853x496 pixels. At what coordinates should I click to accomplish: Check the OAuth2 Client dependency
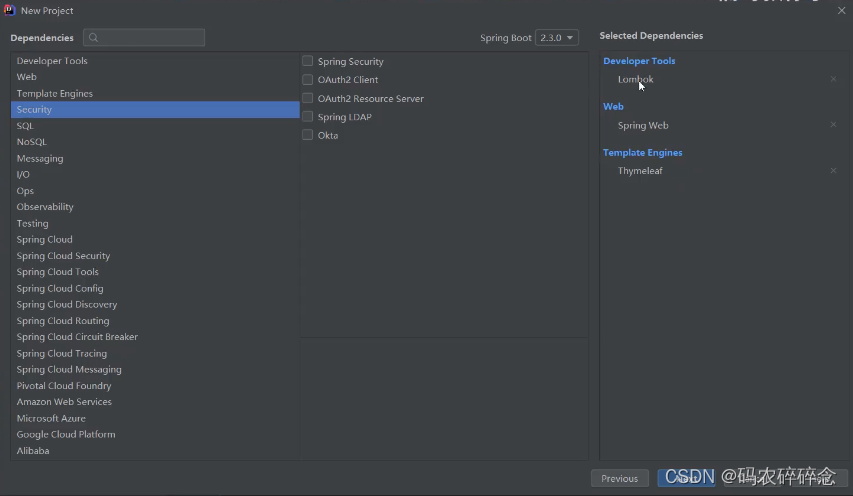pos(307,79)
